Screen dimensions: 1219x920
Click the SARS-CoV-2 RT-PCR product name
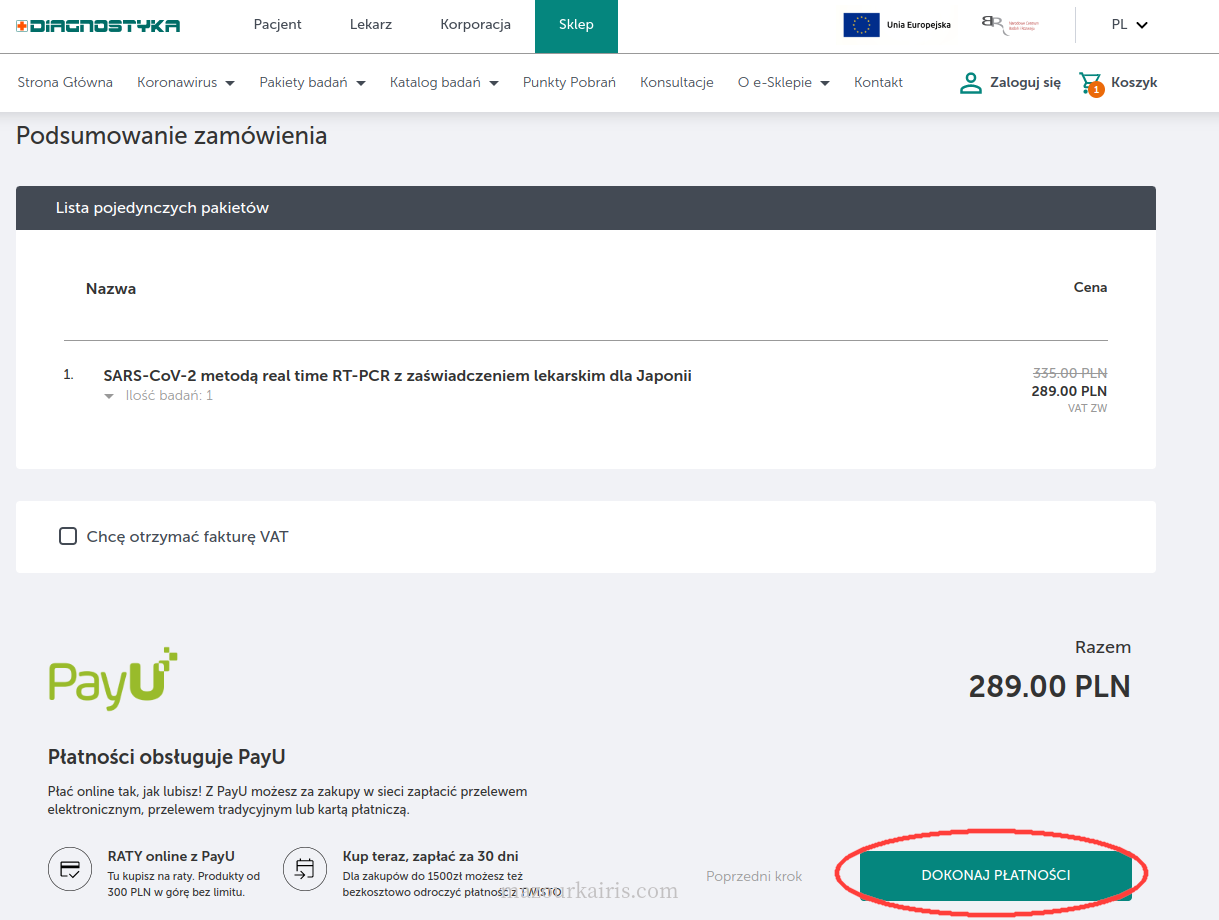point(397,376)
